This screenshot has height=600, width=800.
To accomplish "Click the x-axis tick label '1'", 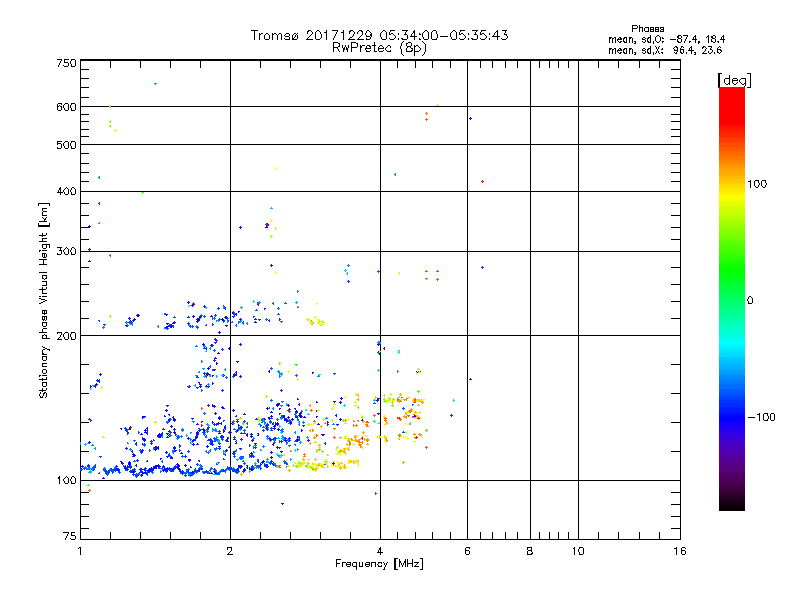I will tap(80, 551).
